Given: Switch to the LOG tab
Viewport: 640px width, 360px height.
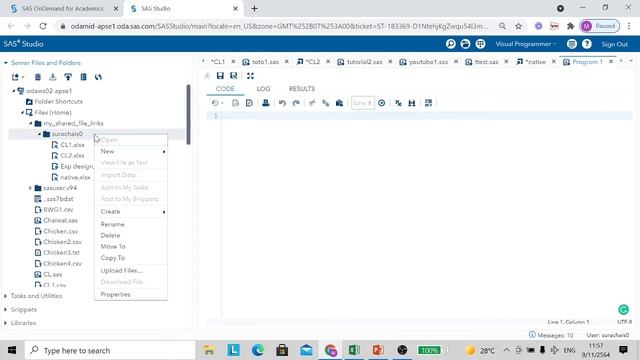Looking at the screenshot, I should coord(263,89).
